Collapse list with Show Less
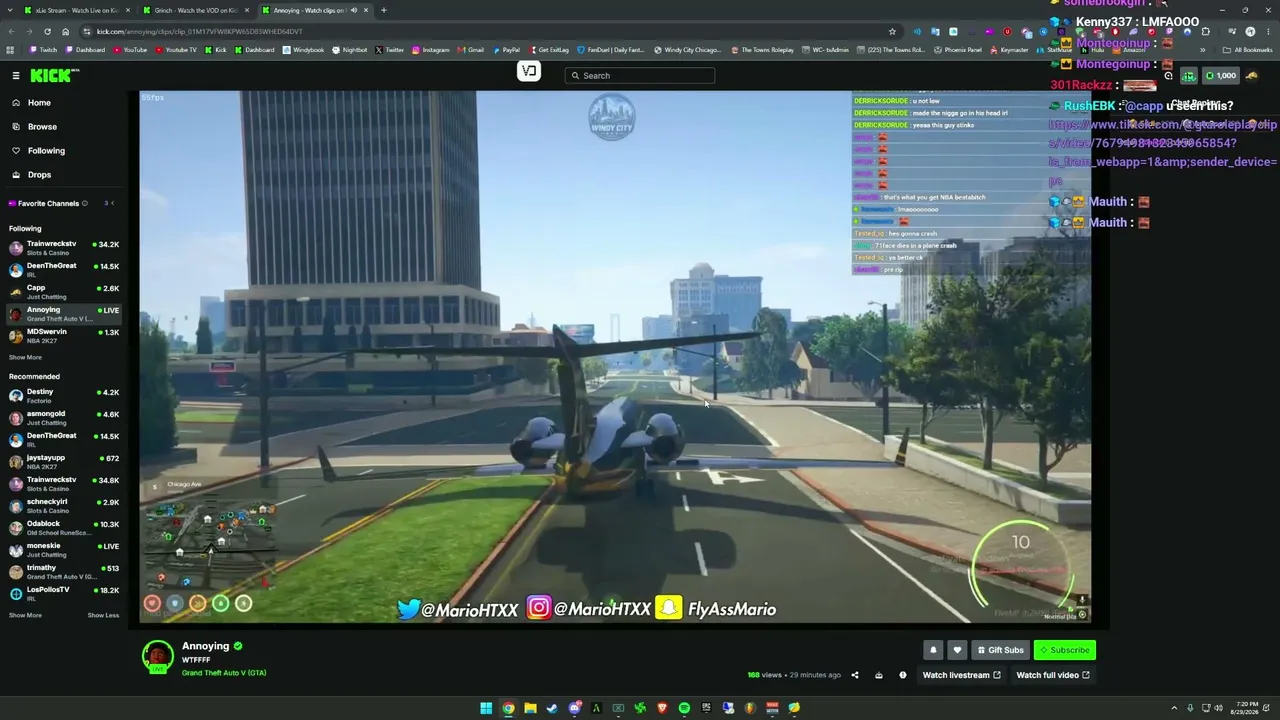 click(x=103, y=615)
